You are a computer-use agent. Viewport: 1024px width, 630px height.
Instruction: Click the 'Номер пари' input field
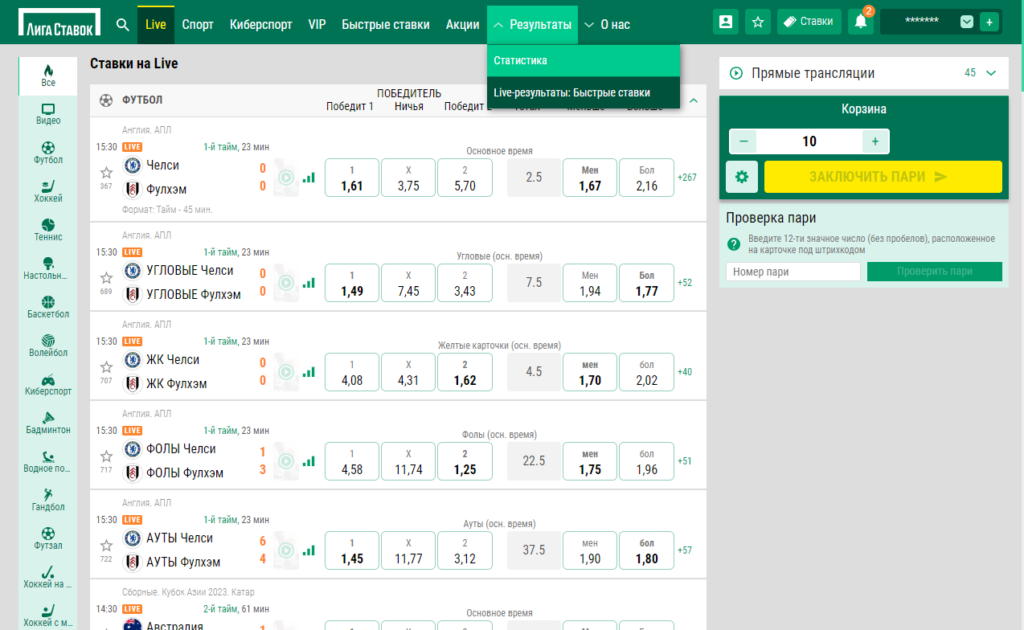click(793, 272)
